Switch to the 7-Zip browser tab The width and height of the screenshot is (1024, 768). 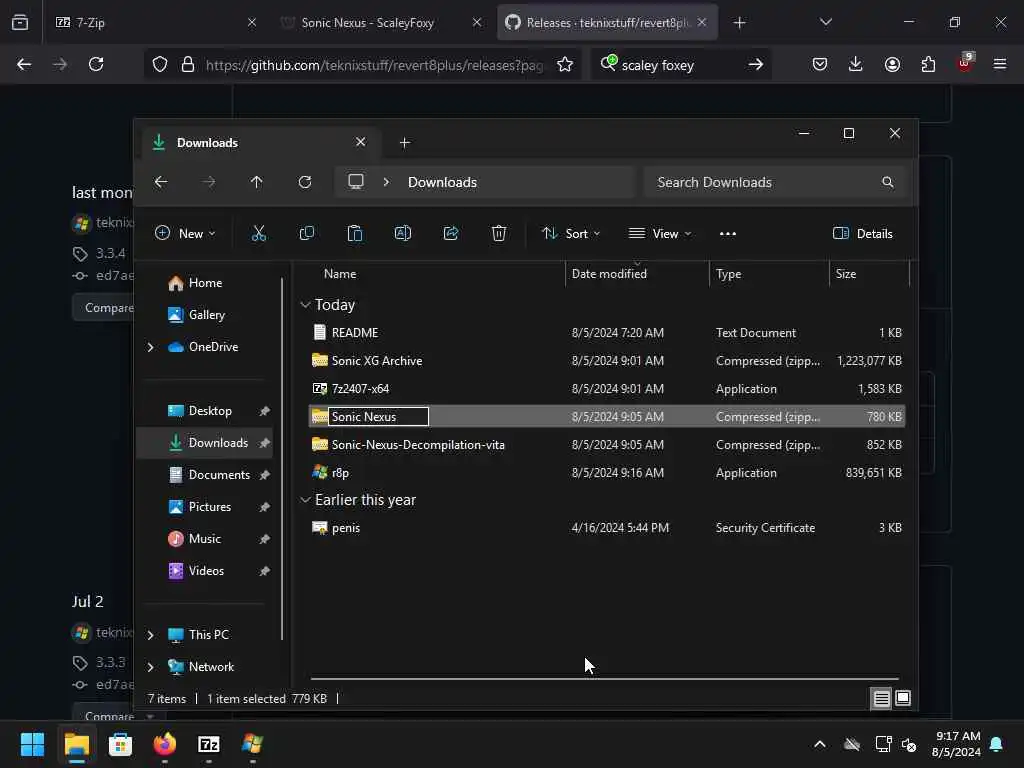click(156, 23)
